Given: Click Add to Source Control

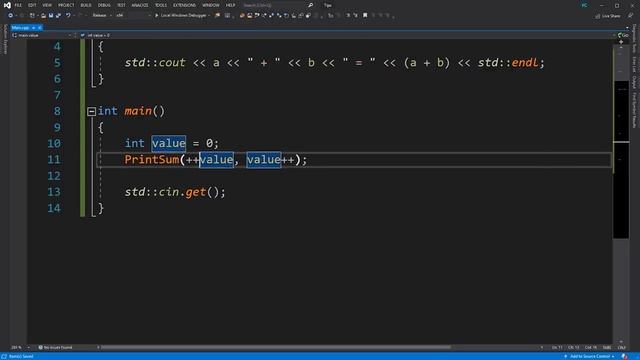Looking at the screenshot, I should click(589, 356).
